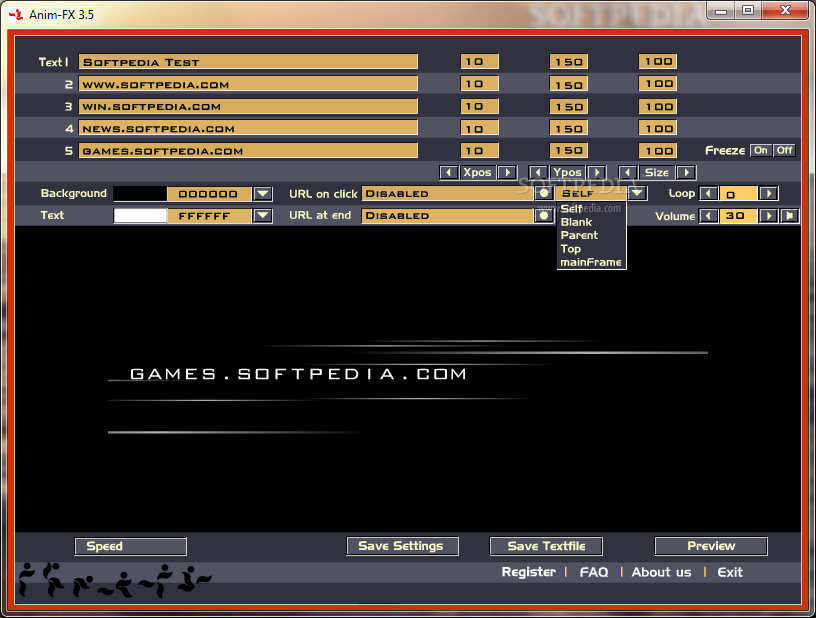The image size is (816, 618).
Task: Click Xpos value for Text 1
Action: (479, 61)
